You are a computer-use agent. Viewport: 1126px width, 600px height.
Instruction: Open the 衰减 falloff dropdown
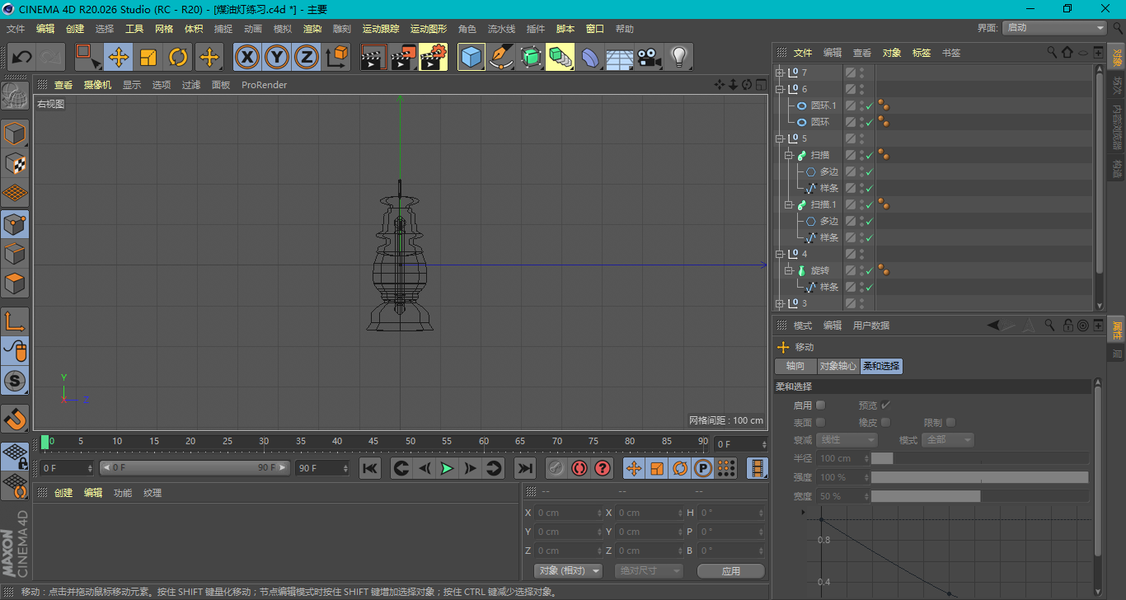847,440
